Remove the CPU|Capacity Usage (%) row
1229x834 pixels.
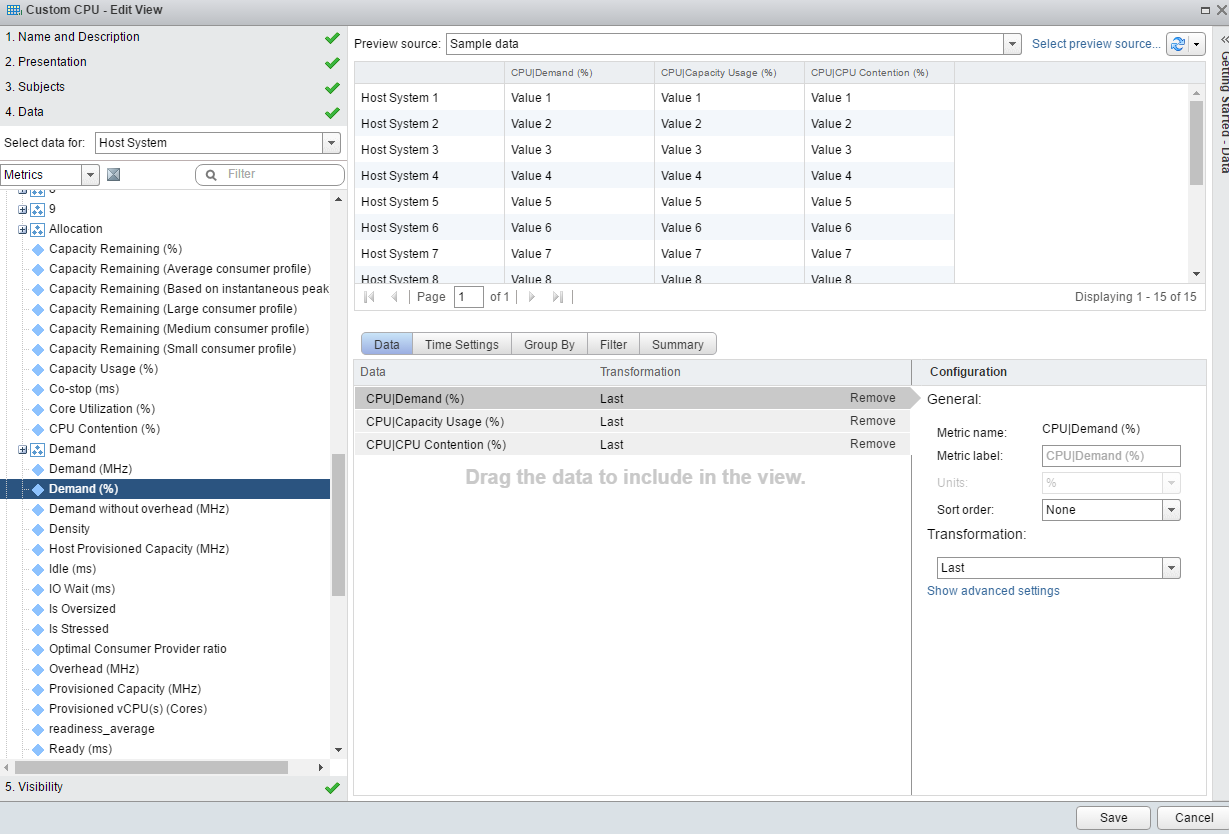tap(872, 421)
